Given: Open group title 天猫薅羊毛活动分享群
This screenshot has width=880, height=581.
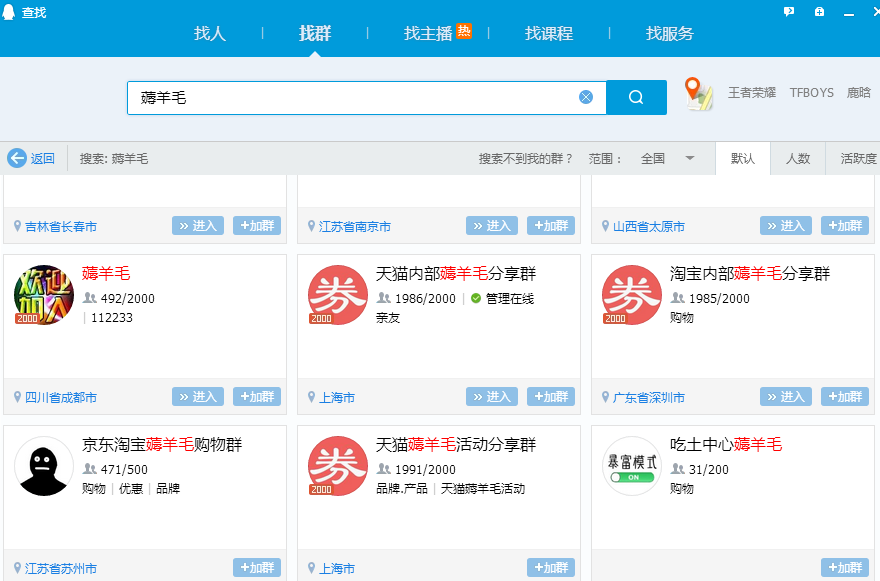Looking at the screenshot, I should pos(456,445).
